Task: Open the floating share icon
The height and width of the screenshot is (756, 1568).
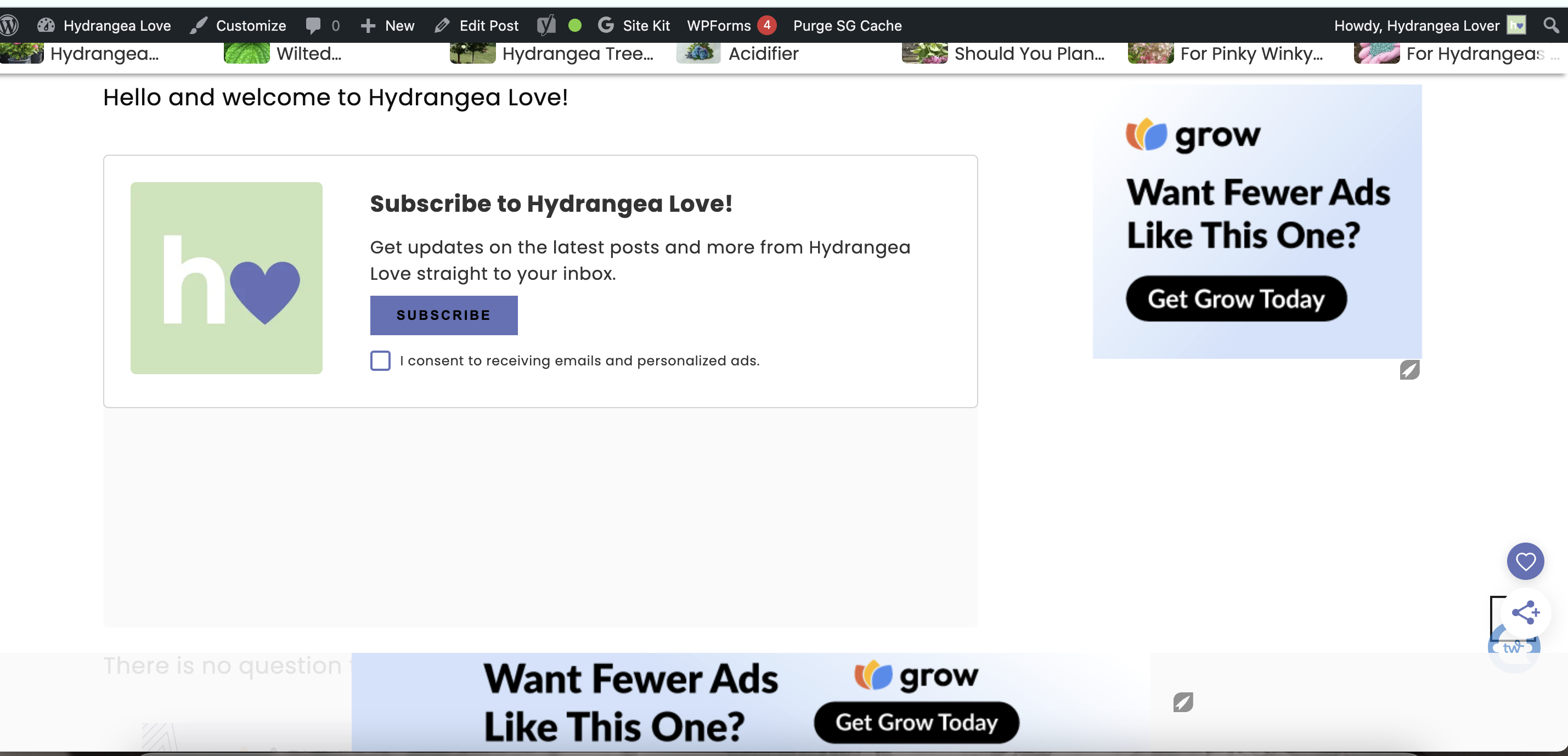Action: coord(1525,612)
